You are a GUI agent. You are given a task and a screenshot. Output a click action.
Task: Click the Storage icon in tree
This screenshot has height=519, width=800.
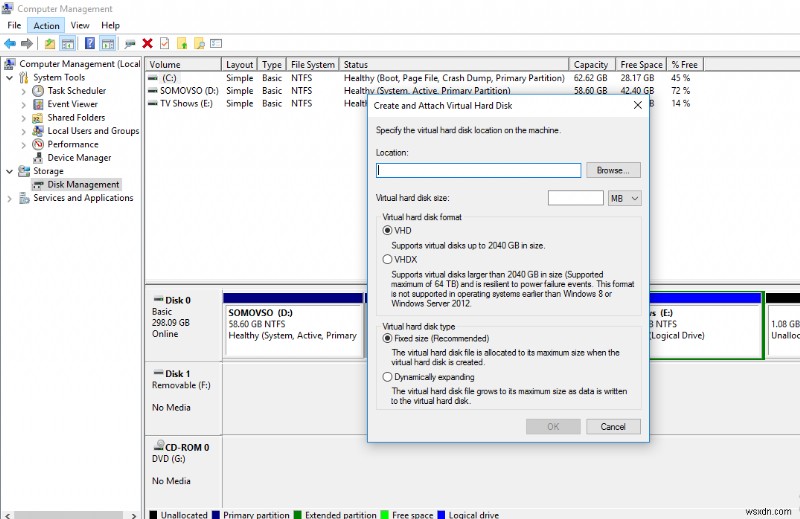coord(24,171)
